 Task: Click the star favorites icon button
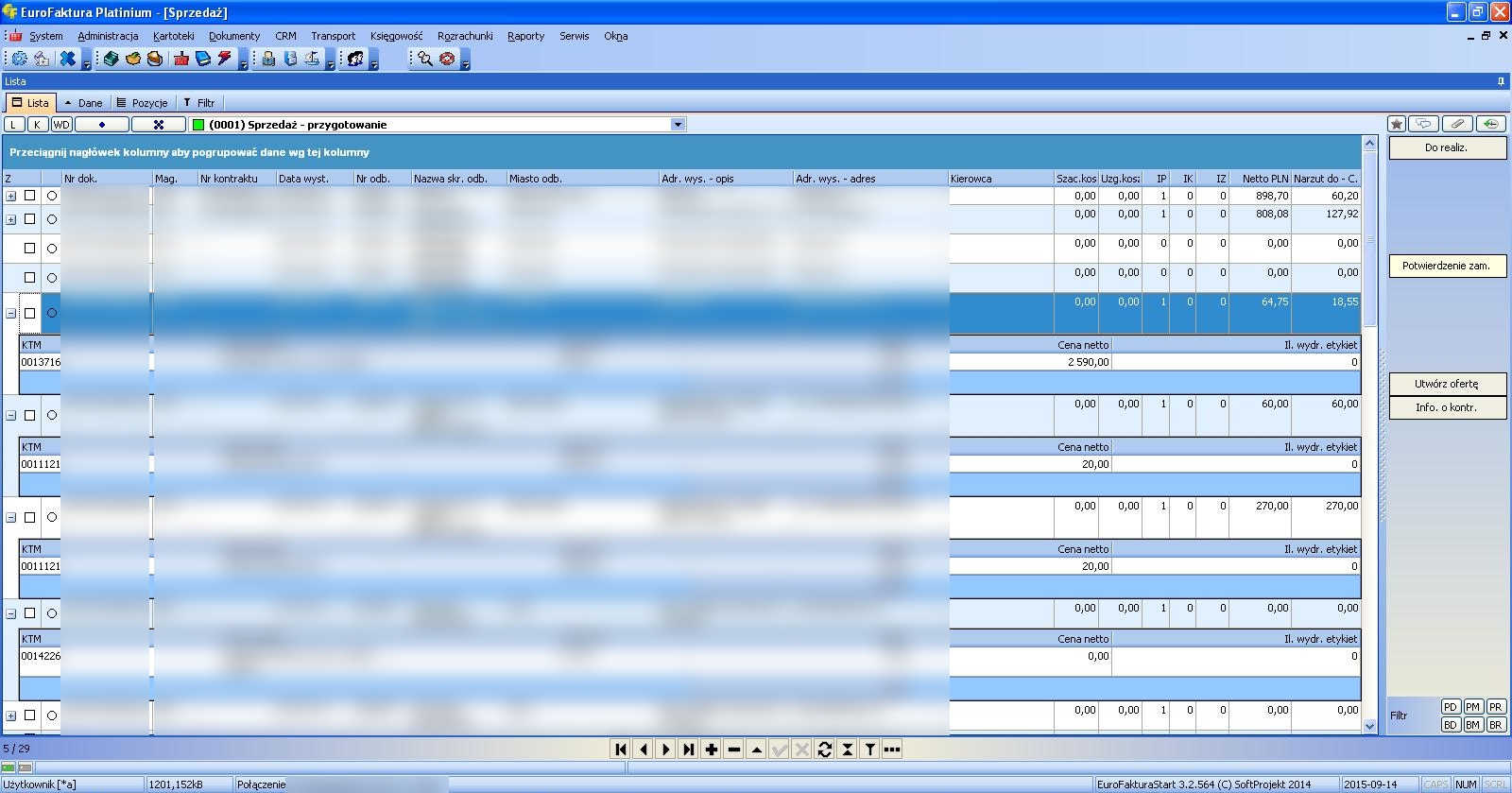point(1397,124)
